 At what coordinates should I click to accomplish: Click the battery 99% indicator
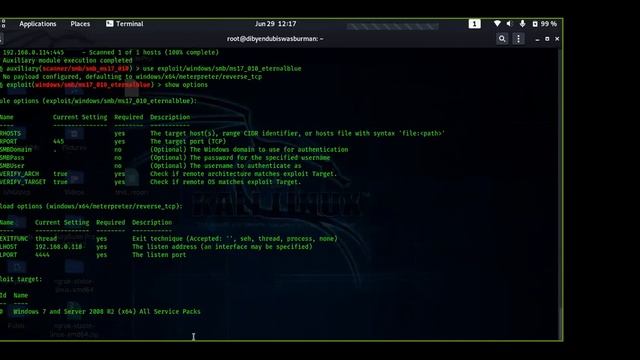click(x=544, y=24)
